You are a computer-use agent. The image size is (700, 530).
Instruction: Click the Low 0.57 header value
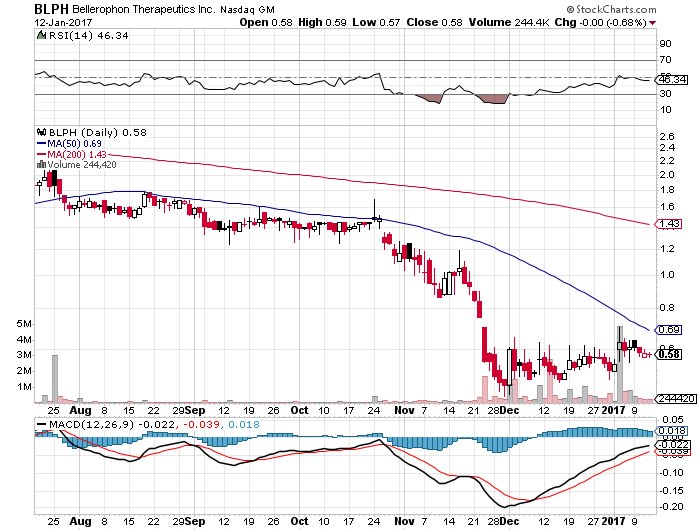tap(376, 22)
